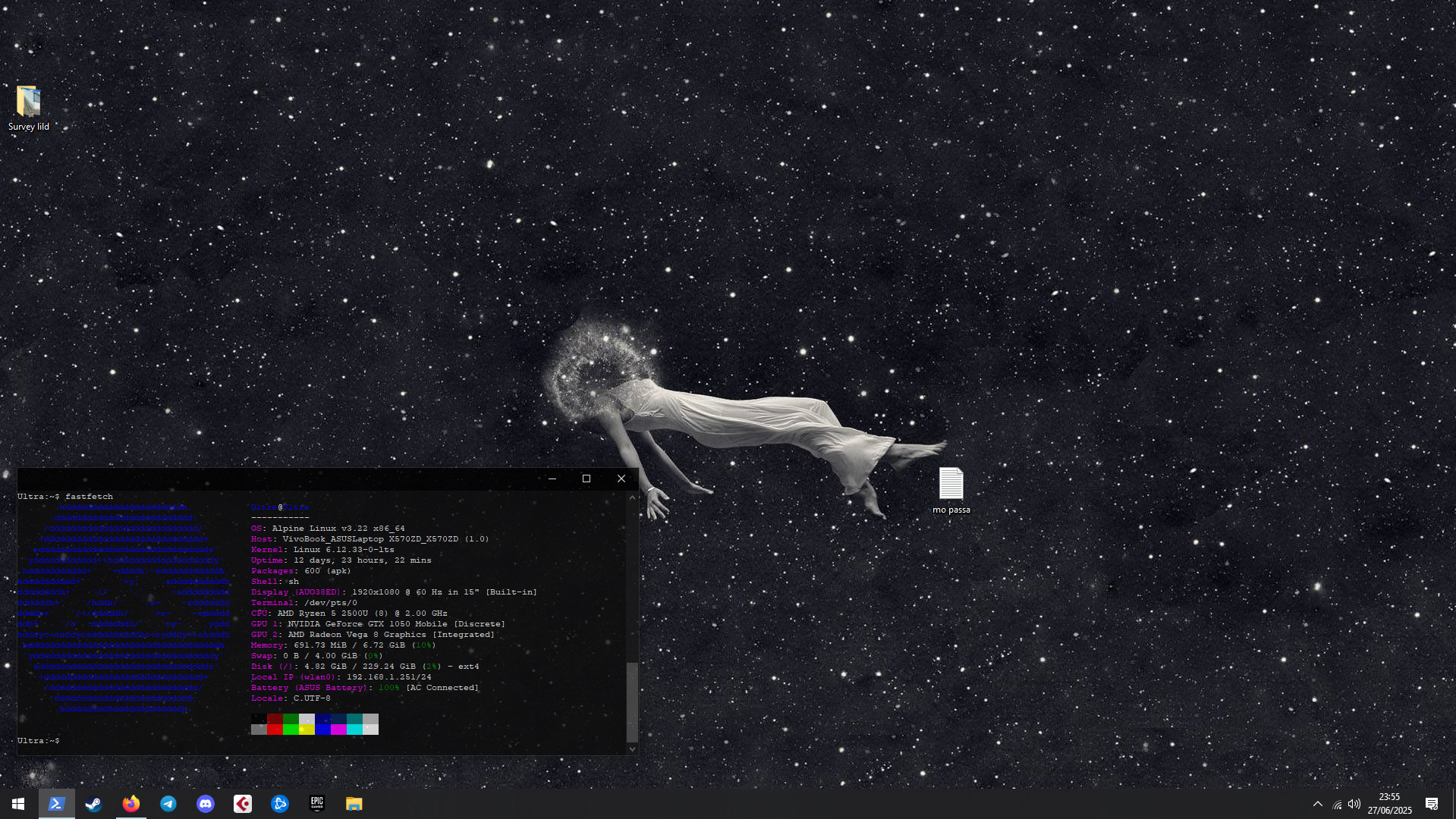
Task: Click the terminal scroll down arrow
Action: (x=632, y=749)
